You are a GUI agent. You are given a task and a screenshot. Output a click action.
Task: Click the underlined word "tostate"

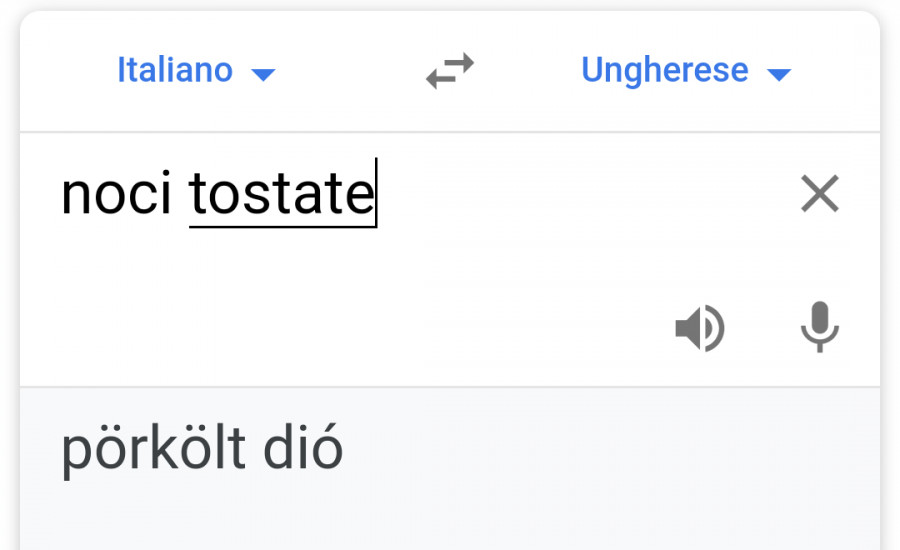click(281, 194)
